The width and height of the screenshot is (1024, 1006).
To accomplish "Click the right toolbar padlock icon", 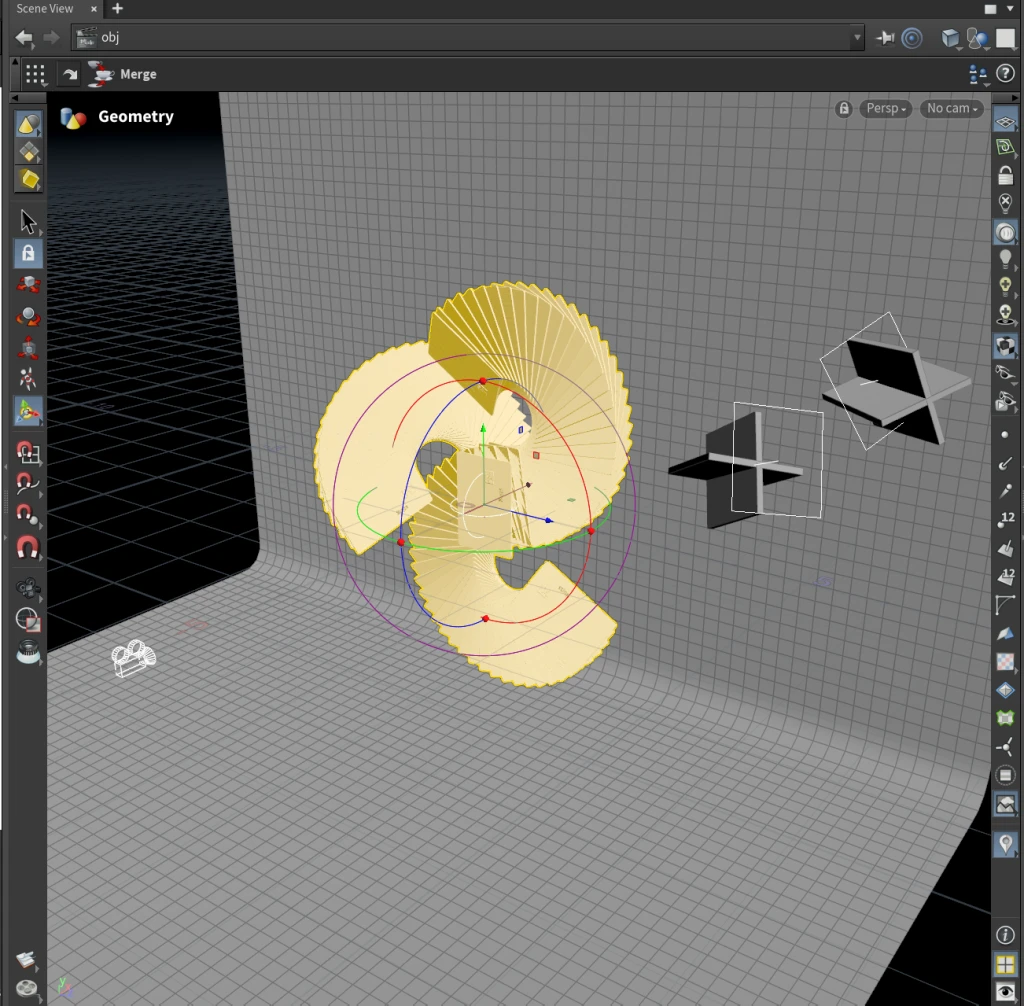I will (1006, 175).
